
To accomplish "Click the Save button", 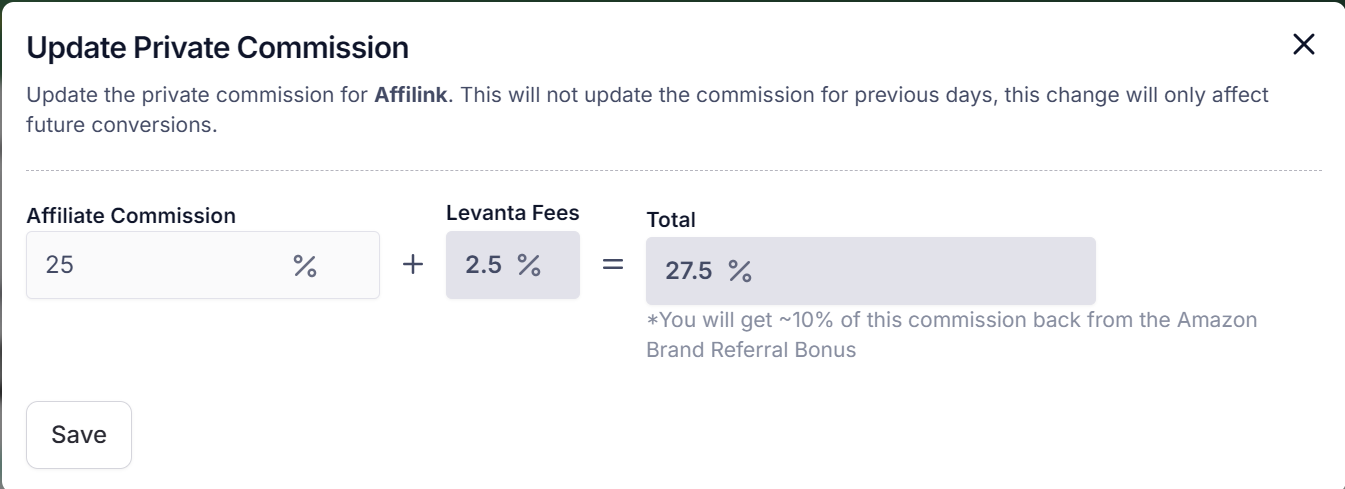I will click(79, 435).
